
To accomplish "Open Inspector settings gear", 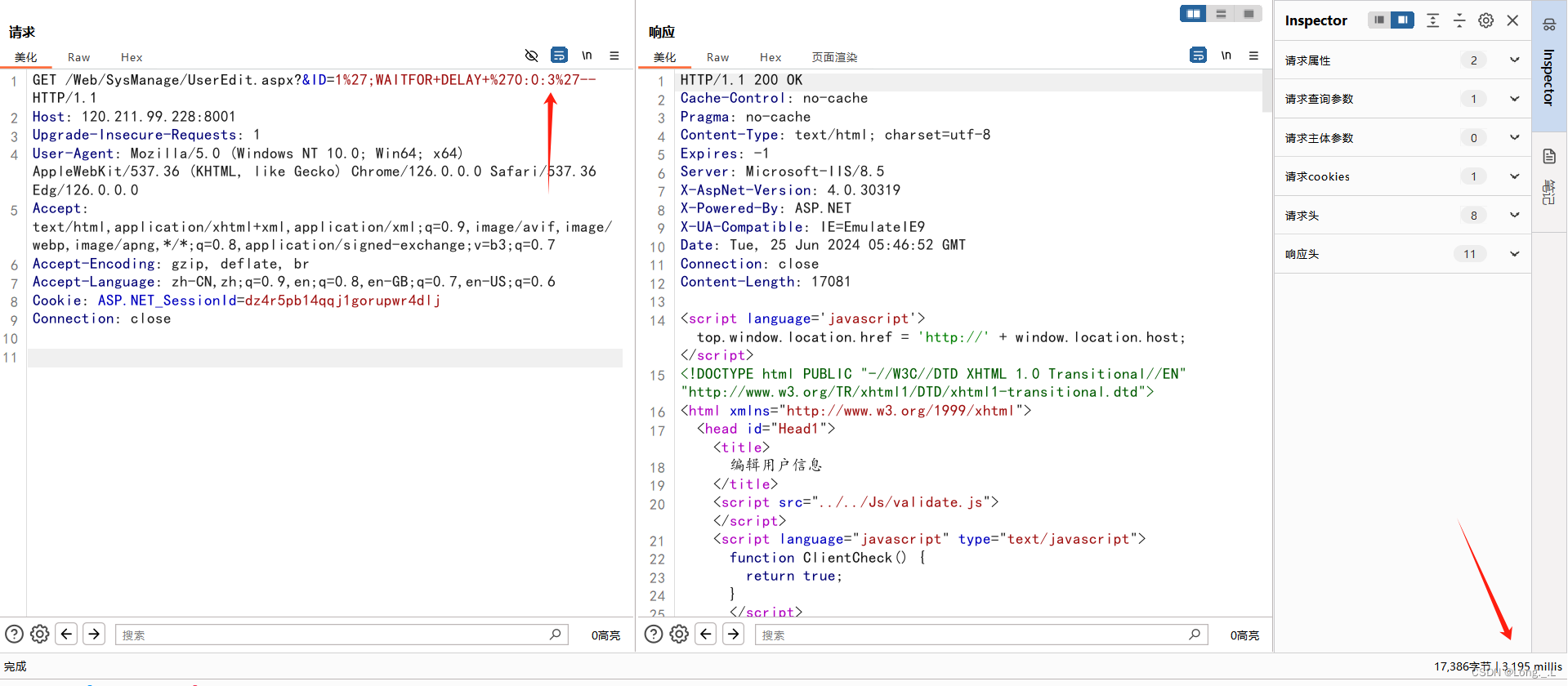I will point(1486,20).
